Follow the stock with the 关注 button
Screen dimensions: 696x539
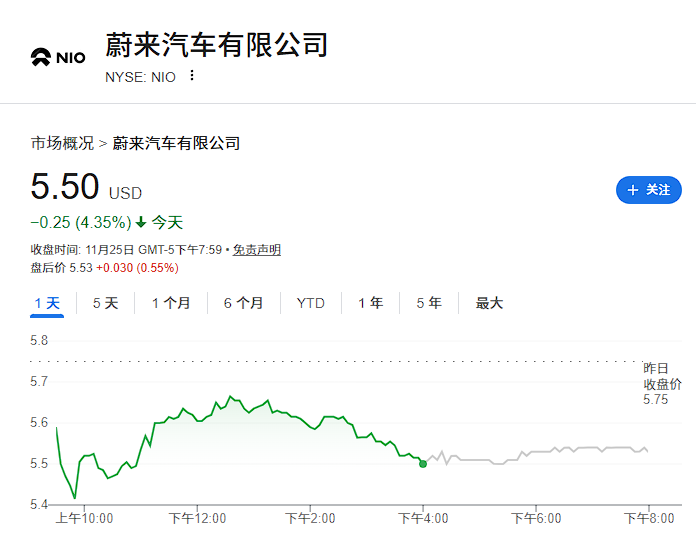pyautogui.click(x=649, y=190)
